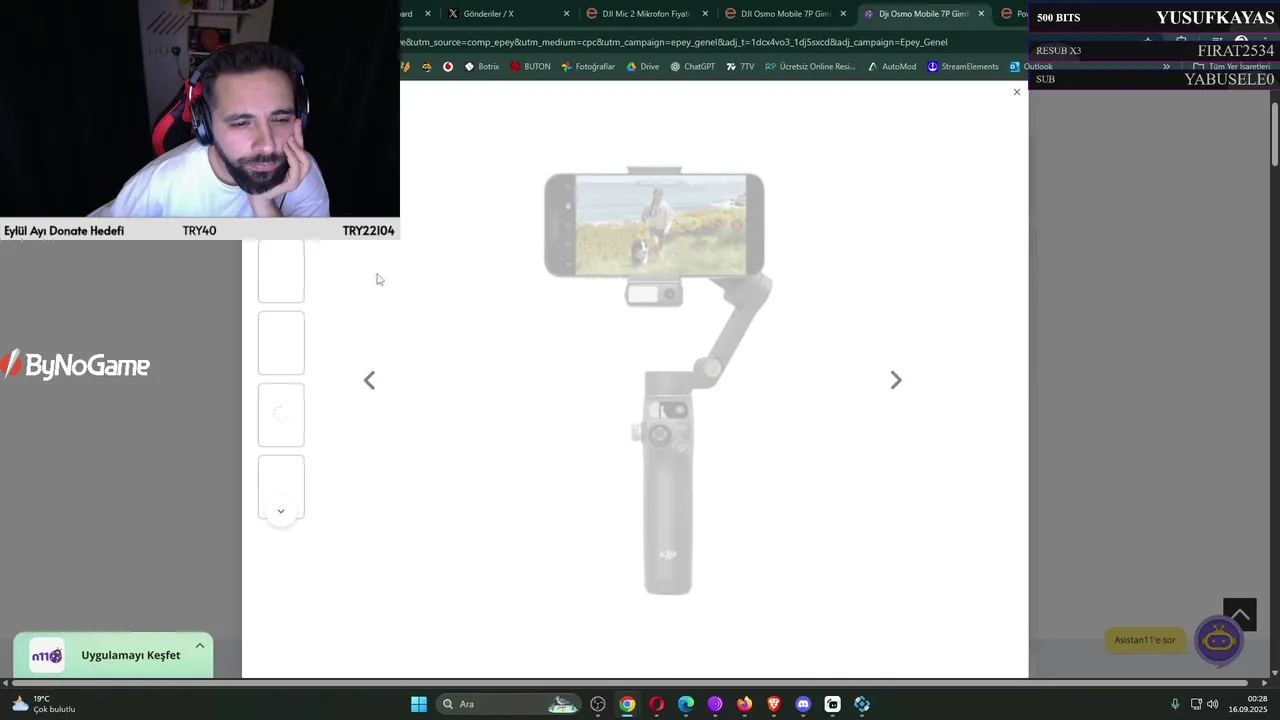This screenshot has width=1280, height=720.
Task: Select the loading third thumbnail in gallery
Action: point(281,415)
